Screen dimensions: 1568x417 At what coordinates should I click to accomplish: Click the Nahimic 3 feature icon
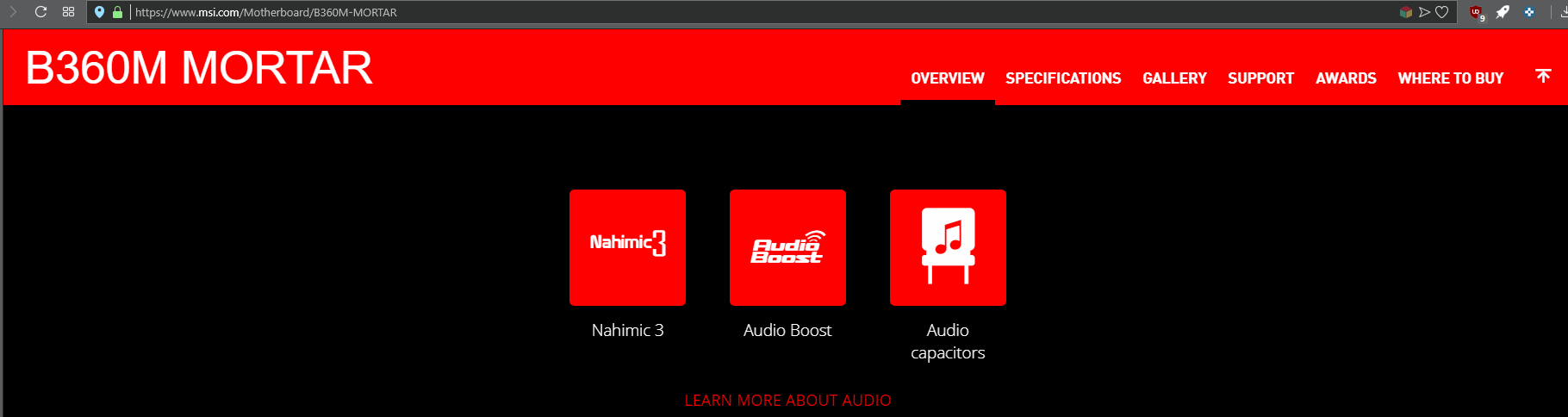(627, 247)
